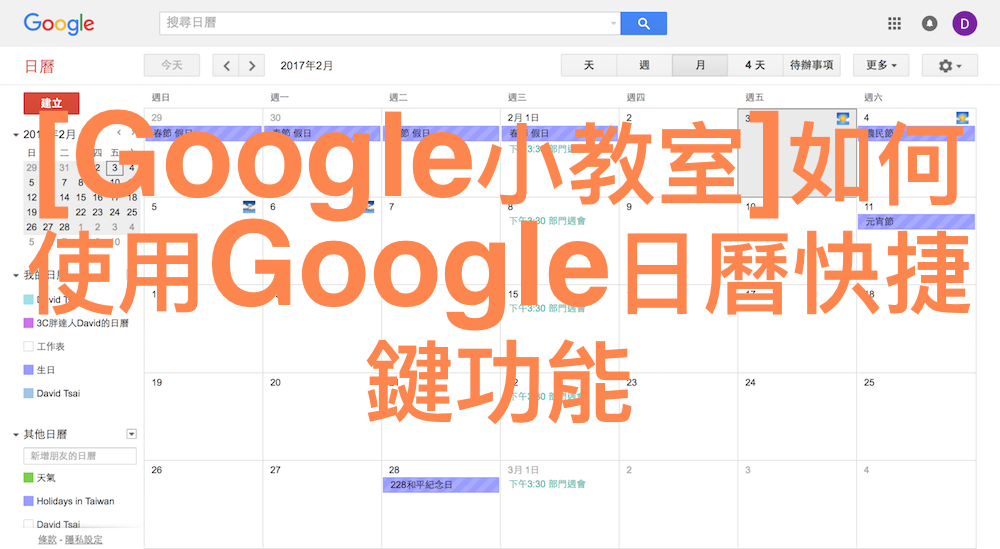Go to previous month arrow
1000x549 pixels.
pos(226,65)
